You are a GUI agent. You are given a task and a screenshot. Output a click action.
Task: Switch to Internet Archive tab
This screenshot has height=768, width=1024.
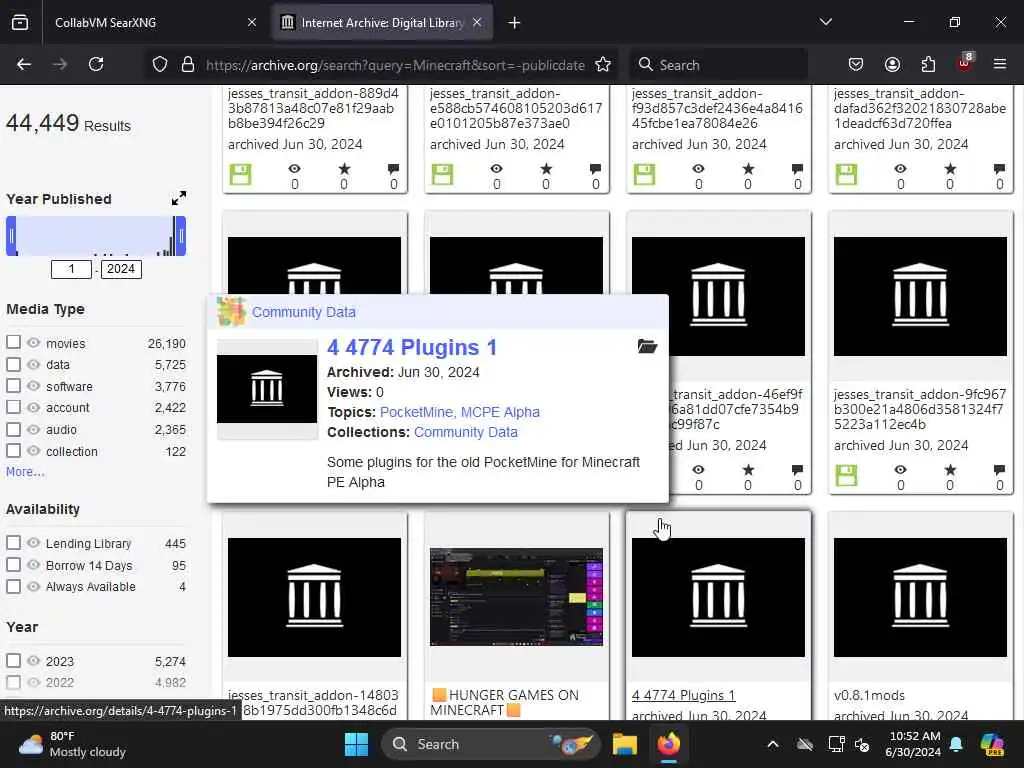pos(382,22)
